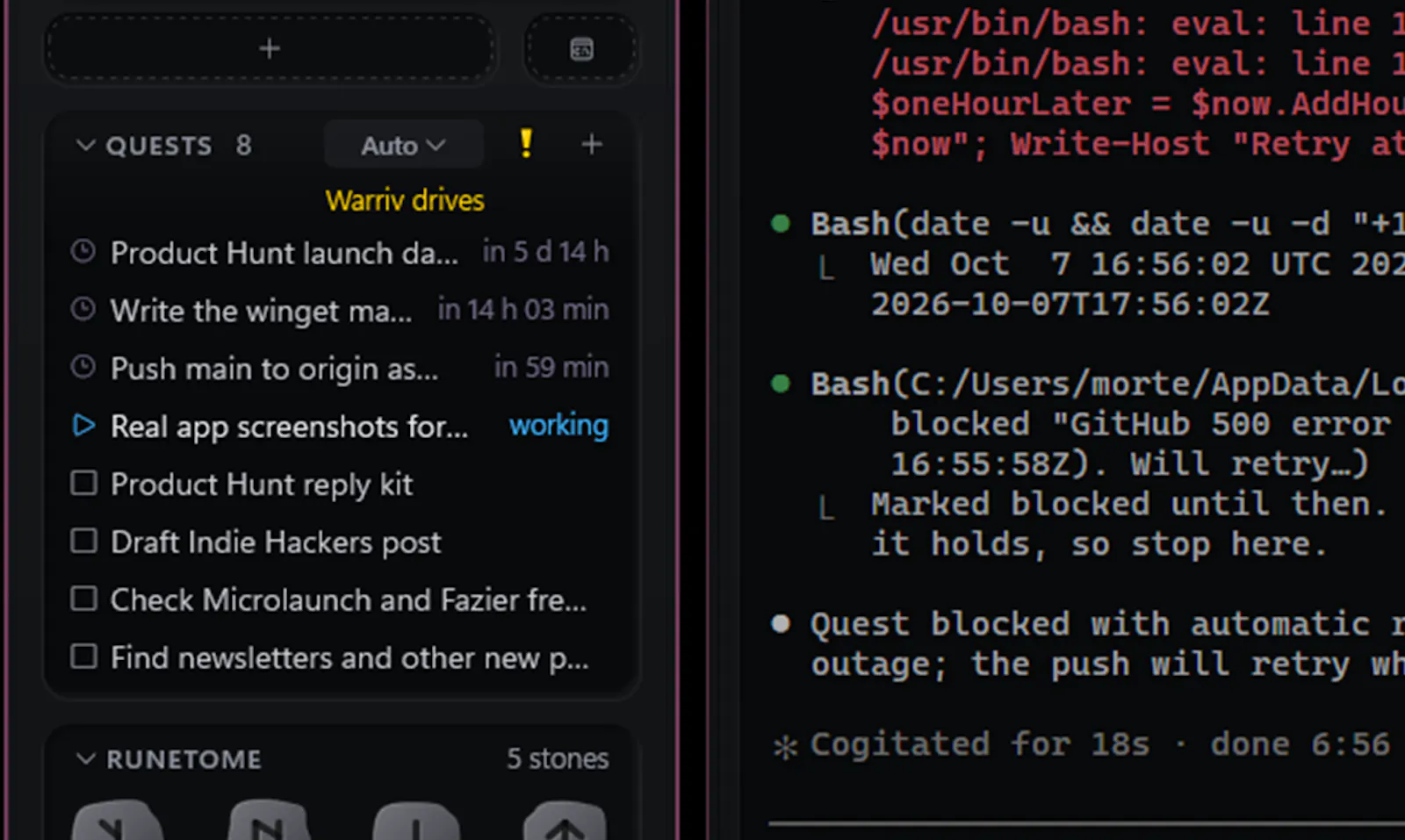Select the fourth rune stone with arrow
The height and width of the screenshot is (840, 1405).
click(x=565, y=820)
